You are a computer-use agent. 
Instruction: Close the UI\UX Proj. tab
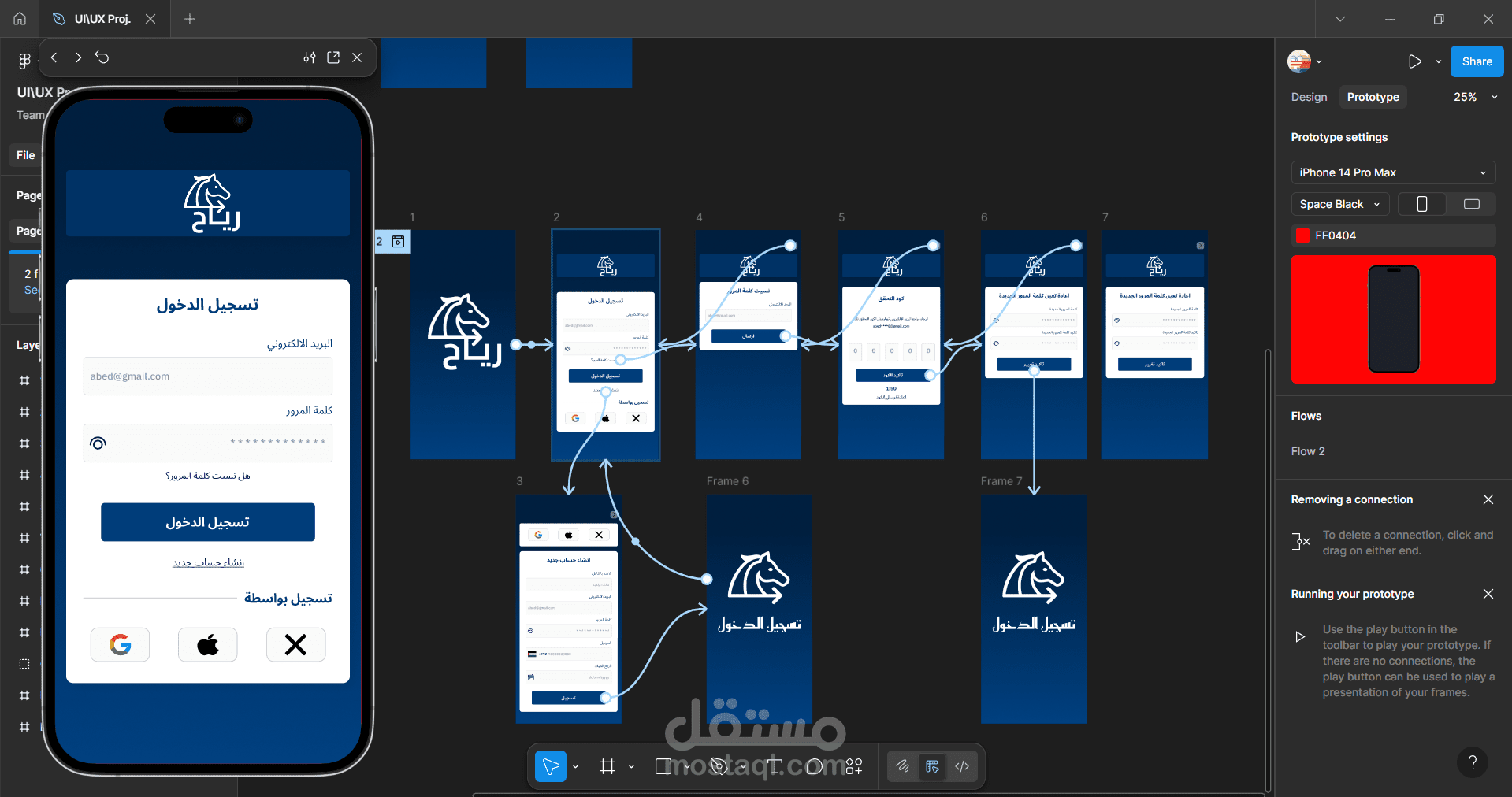150,19
